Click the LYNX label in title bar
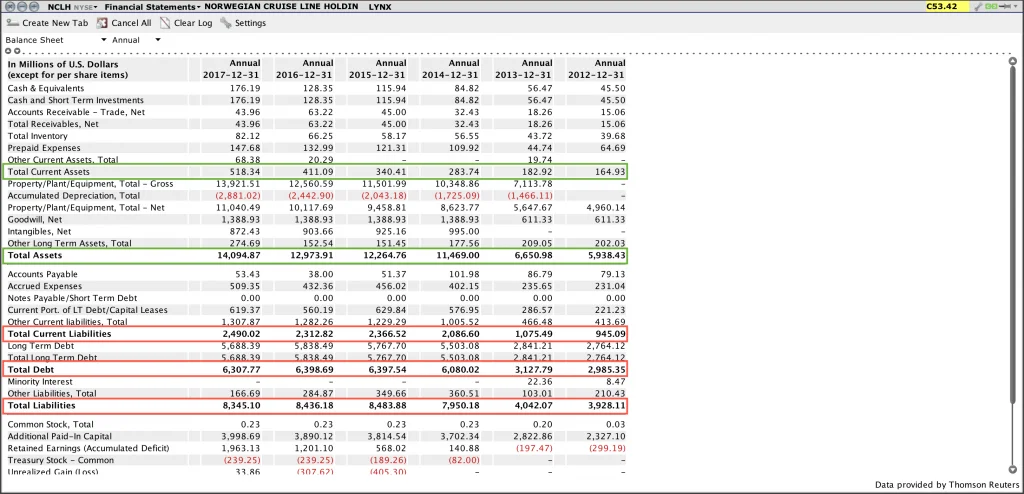 (x=379, y=7)
